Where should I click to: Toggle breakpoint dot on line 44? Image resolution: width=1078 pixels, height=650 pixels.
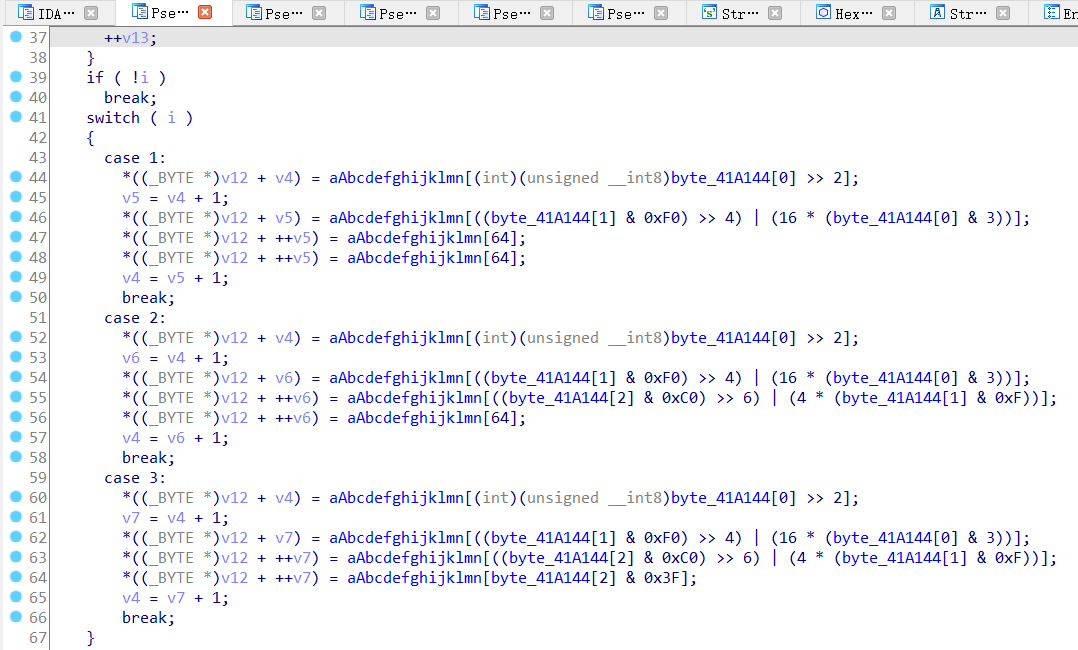coord(15,177)
